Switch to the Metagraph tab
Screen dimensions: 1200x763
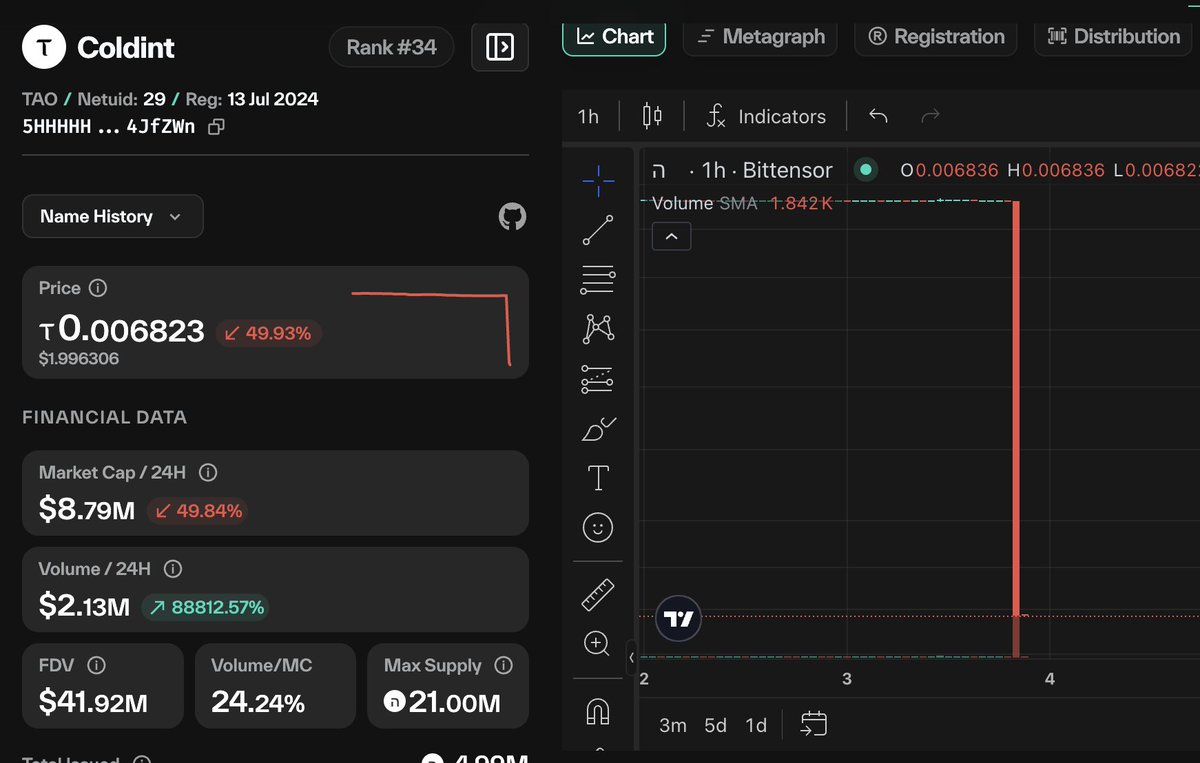tap(761, 36)
